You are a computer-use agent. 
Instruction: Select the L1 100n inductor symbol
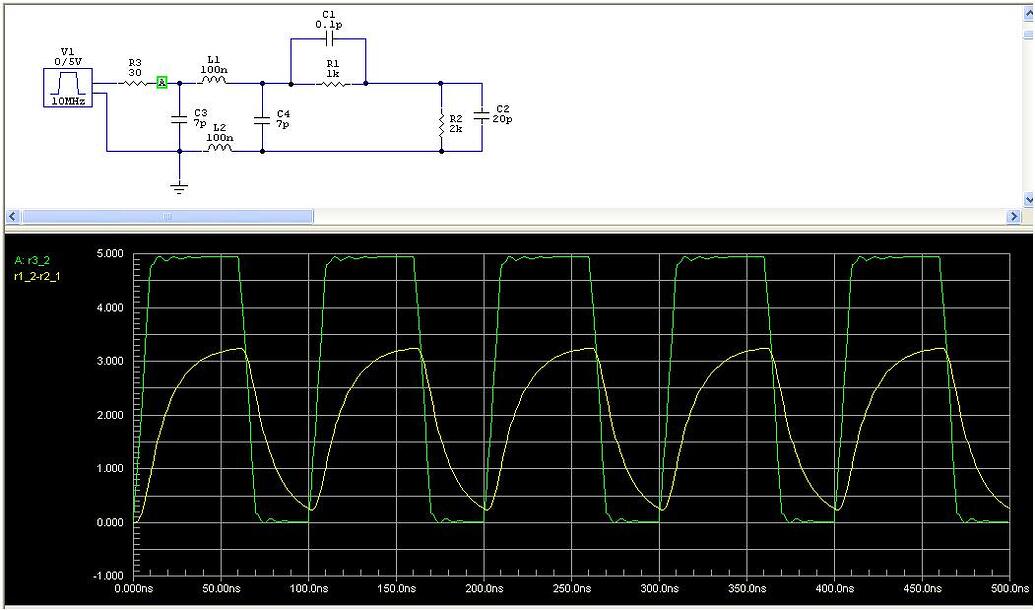point(212,79)
